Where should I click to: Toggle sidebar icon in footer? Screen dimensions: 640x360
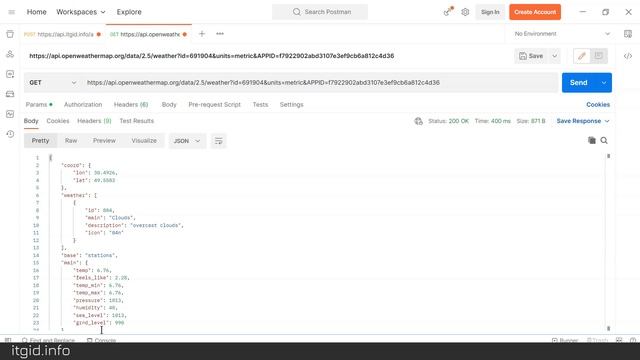tap(8, 340)
